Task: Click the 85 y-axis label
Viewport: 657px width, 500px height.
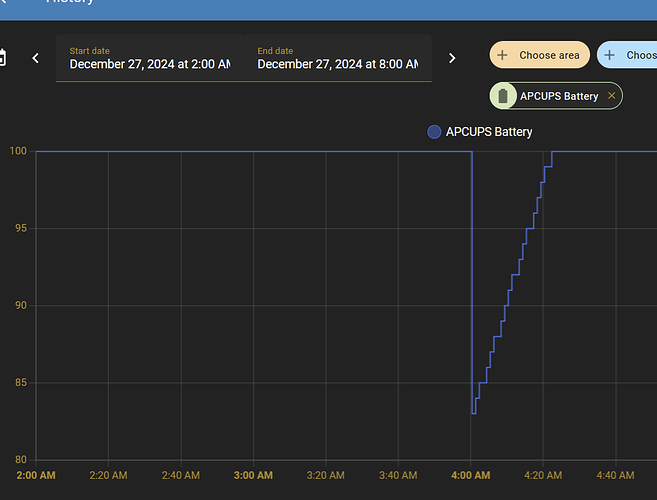Action: click(x=18, y=383)
